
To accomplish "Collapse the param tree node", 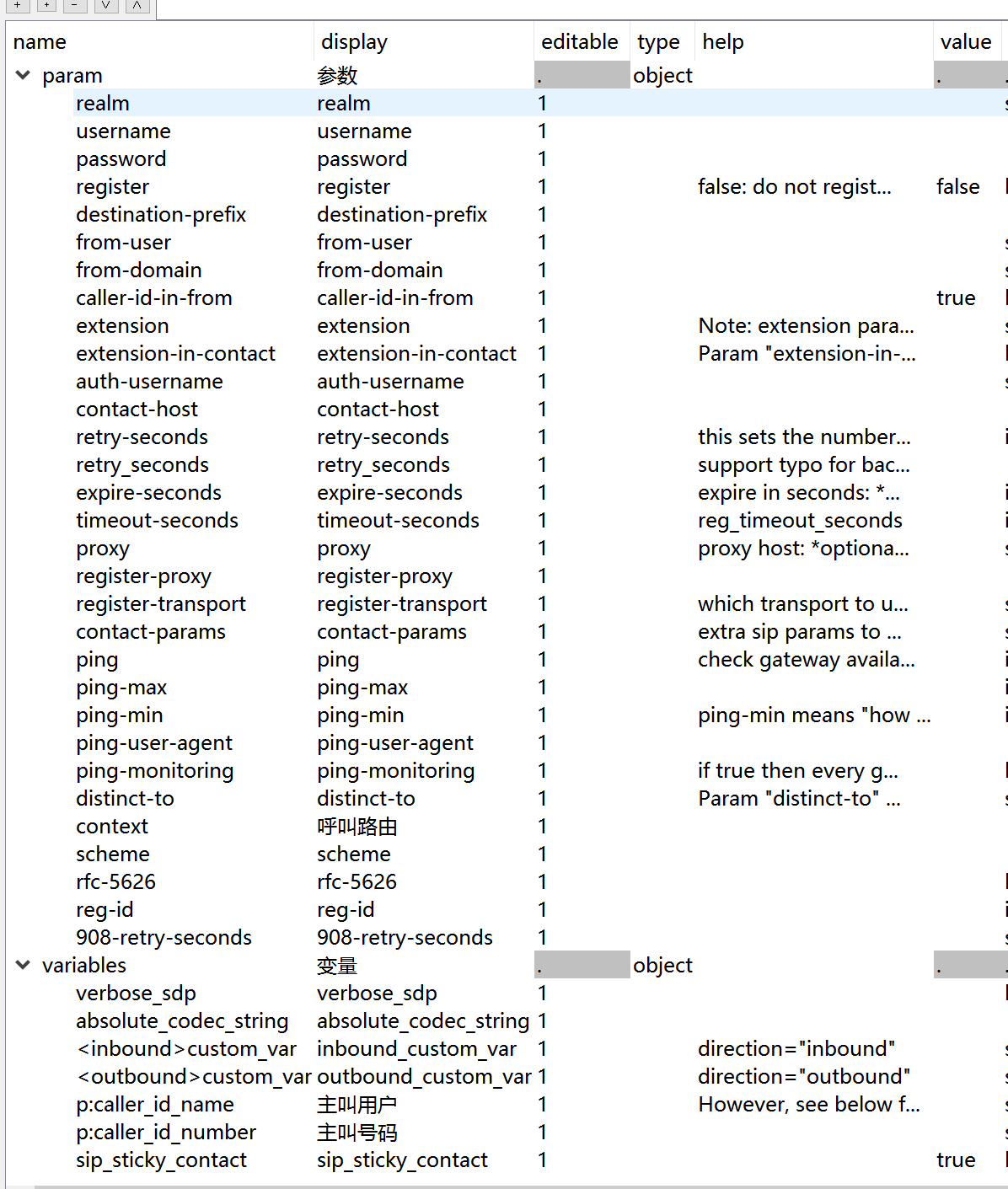I will 23,76.
